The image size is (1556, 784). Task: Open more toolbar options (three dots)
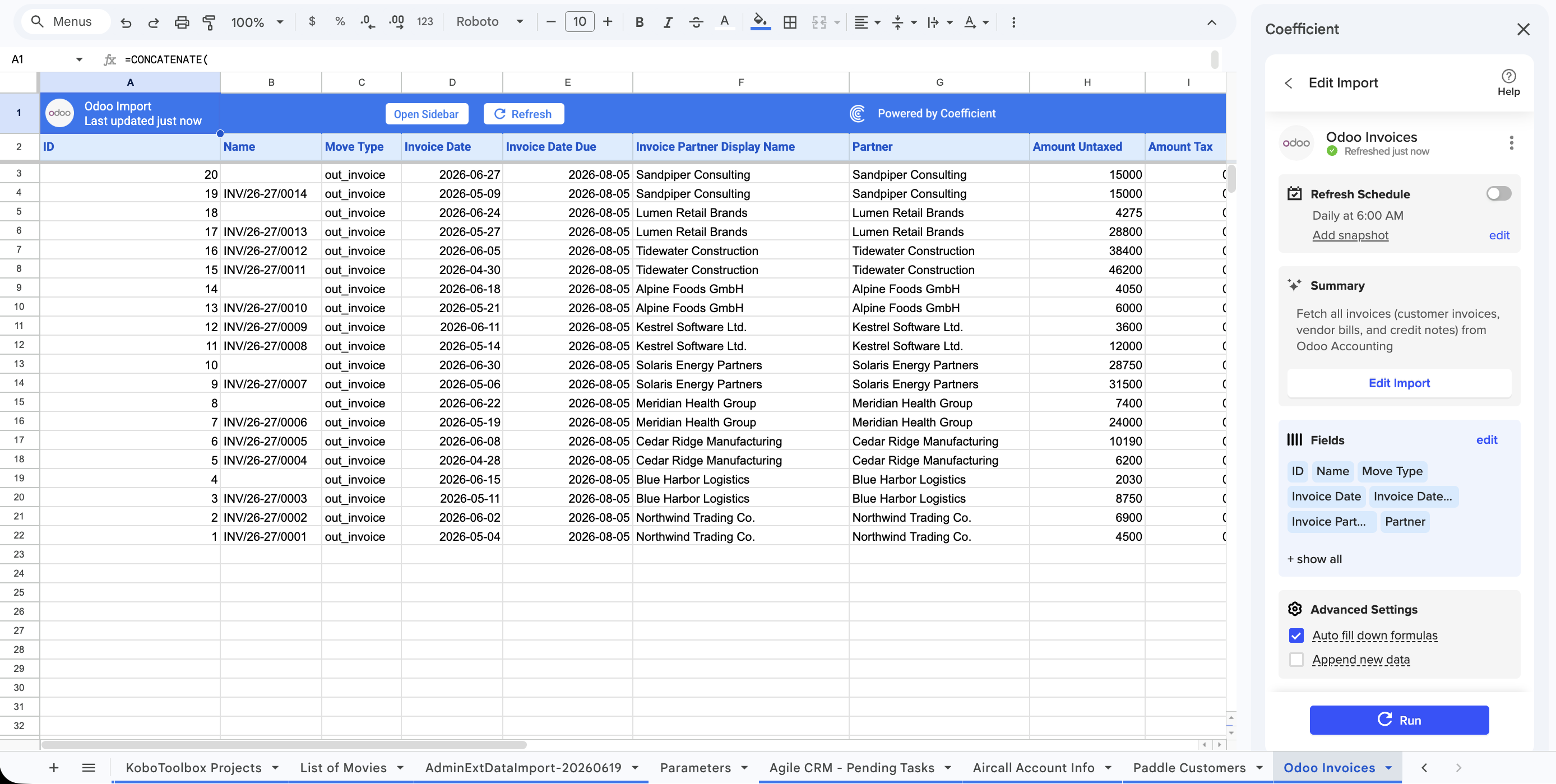click(x=1013, y=22)
